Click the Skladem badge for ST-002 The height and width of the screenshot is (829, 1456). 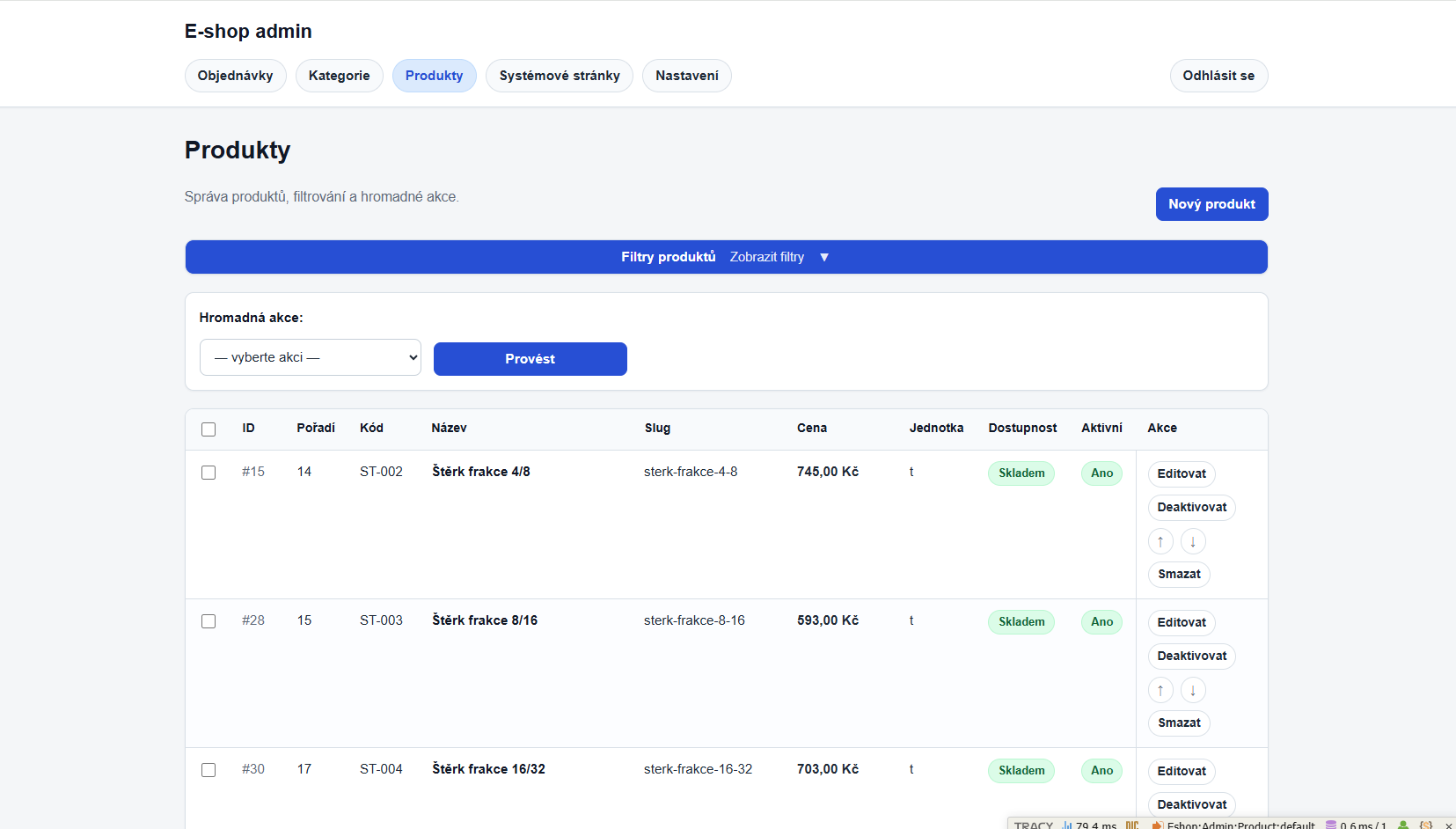tap(1021, 473)
